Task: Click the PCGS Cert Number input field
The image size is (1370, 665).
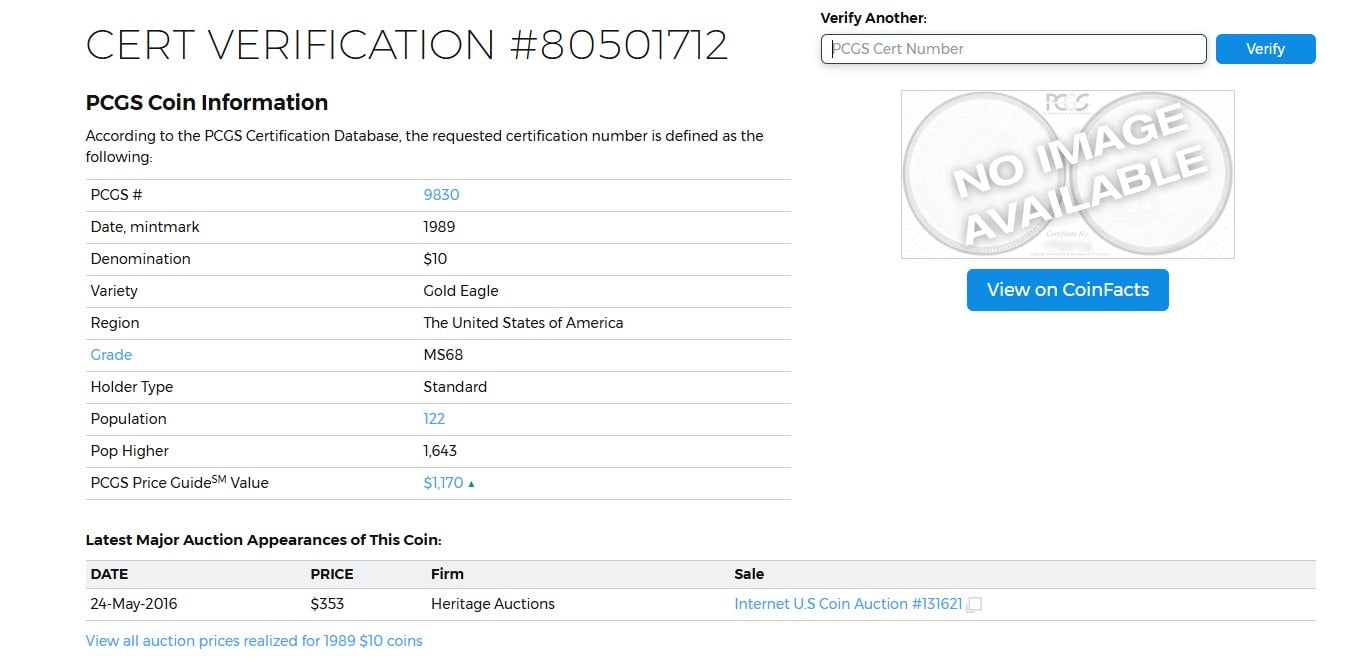Action: (1013, 49)
